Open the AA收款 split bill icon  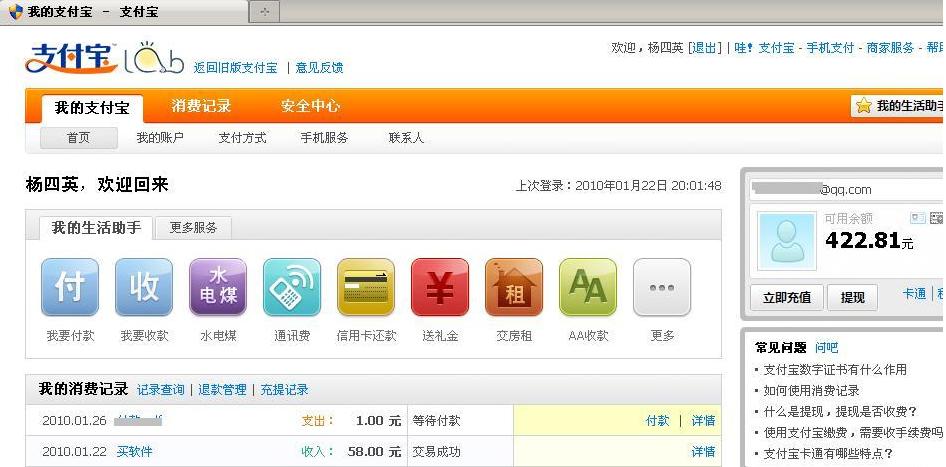(x=588, y=287)
